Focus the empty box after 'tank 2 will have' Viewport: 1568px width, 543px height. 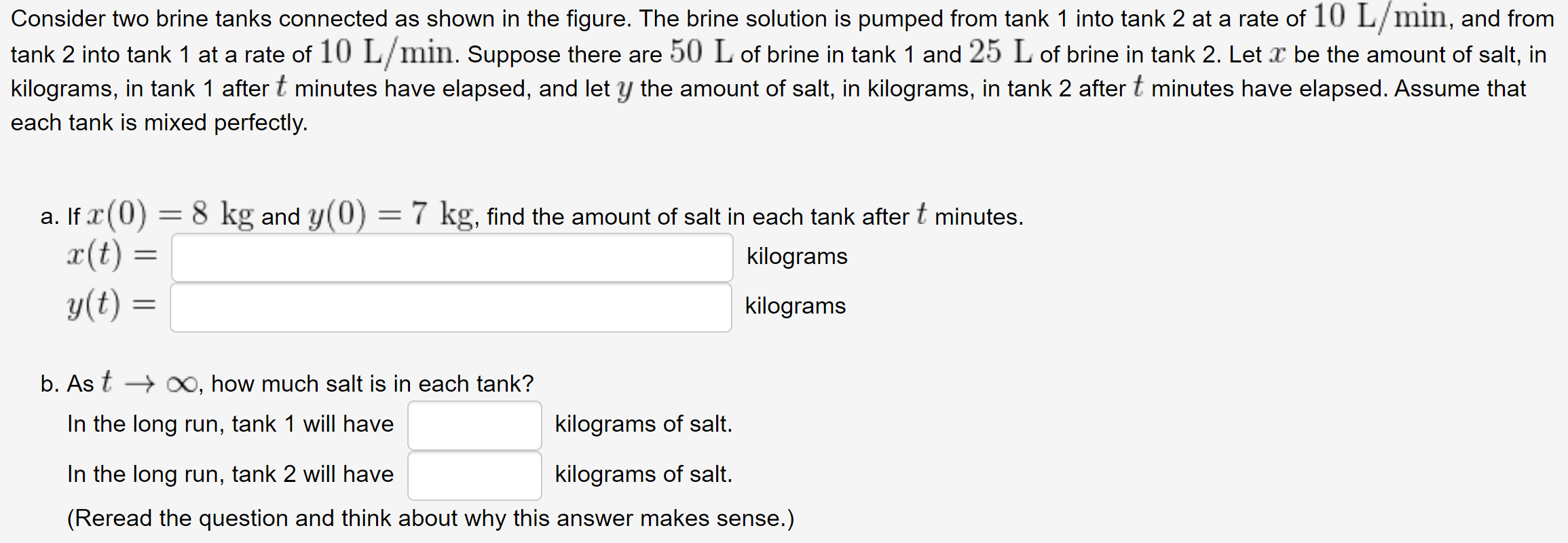pyautogui.click(x=474, y=475)
